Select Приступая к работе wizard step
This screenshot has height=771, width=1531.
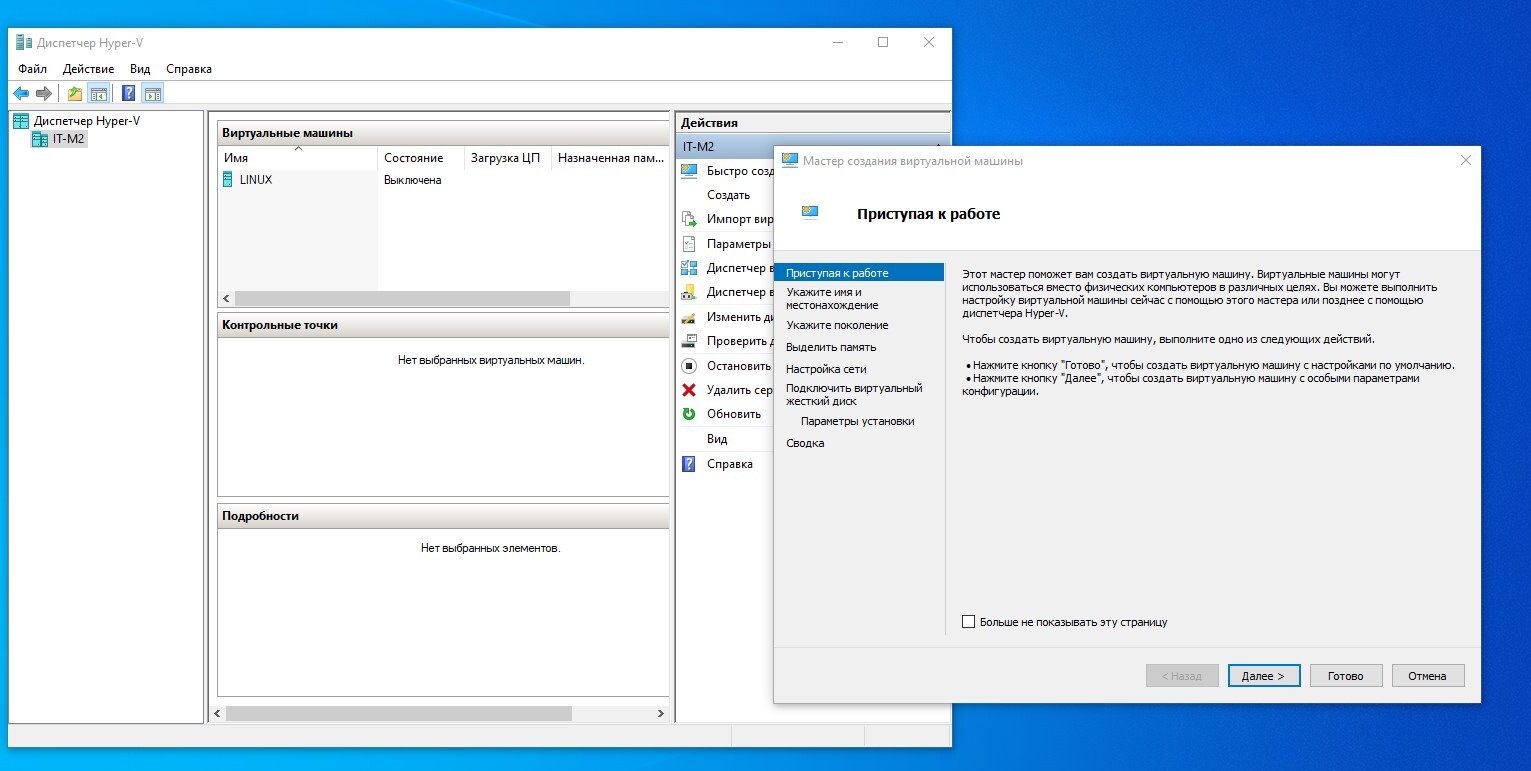(859, 273)
